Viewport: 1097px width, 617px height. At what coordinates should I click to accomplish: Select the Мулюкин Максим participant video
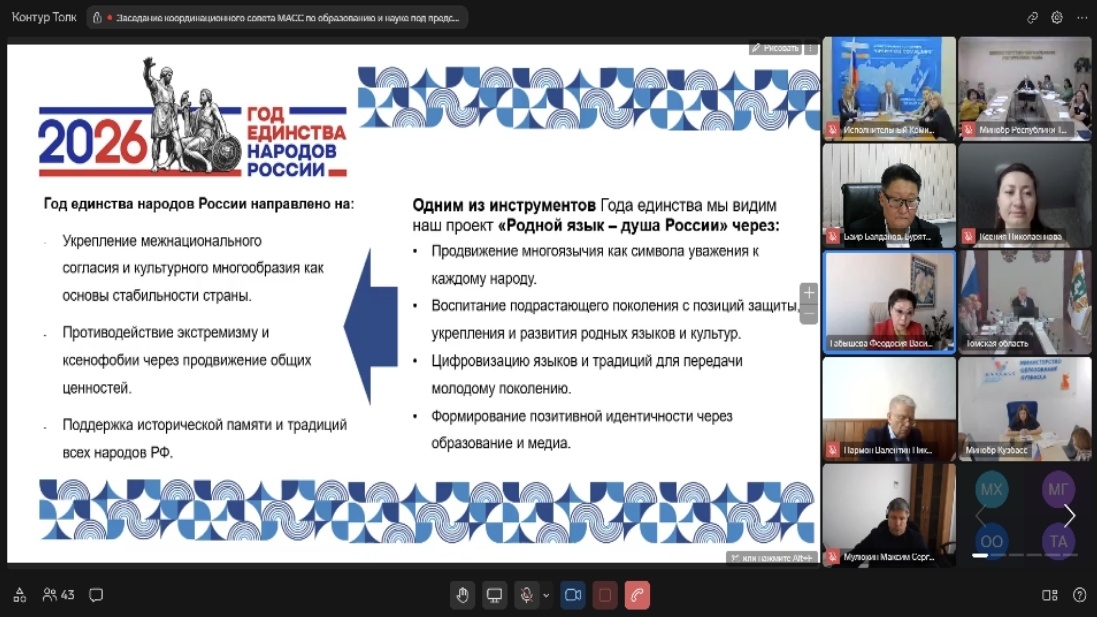coord(889,516)
